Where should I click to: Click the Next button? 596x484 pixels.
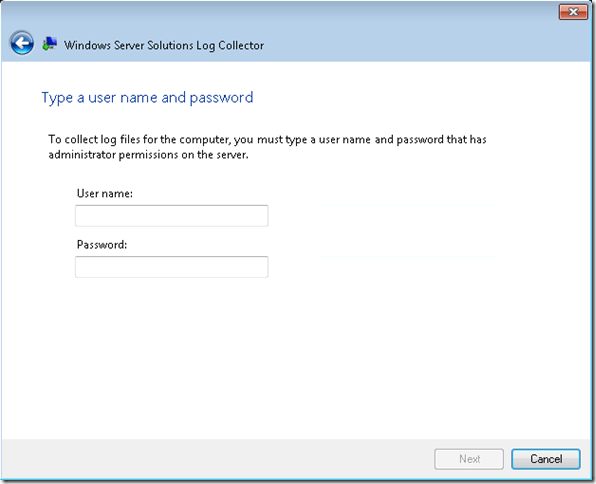469,459
